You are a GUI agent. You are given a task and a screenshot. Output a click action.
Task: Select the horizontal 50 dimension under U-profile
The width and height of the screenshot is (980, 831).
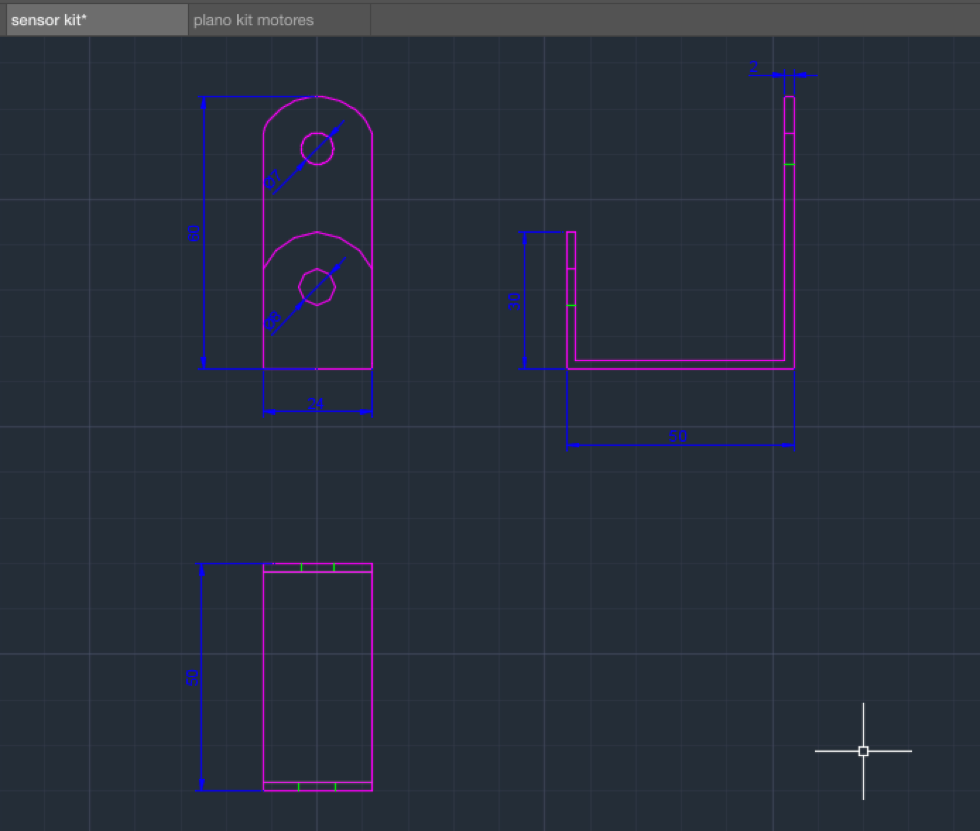pos(678,437)
